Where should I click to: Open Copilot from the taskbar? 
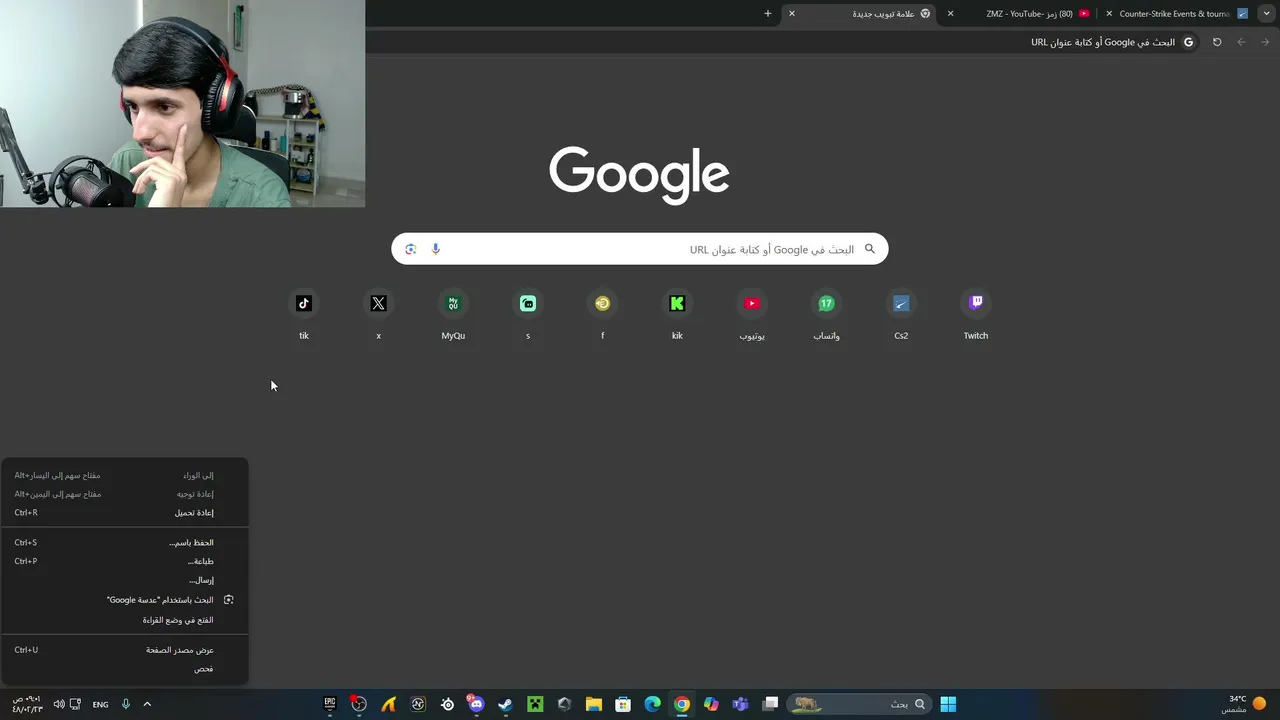(711, 704)
